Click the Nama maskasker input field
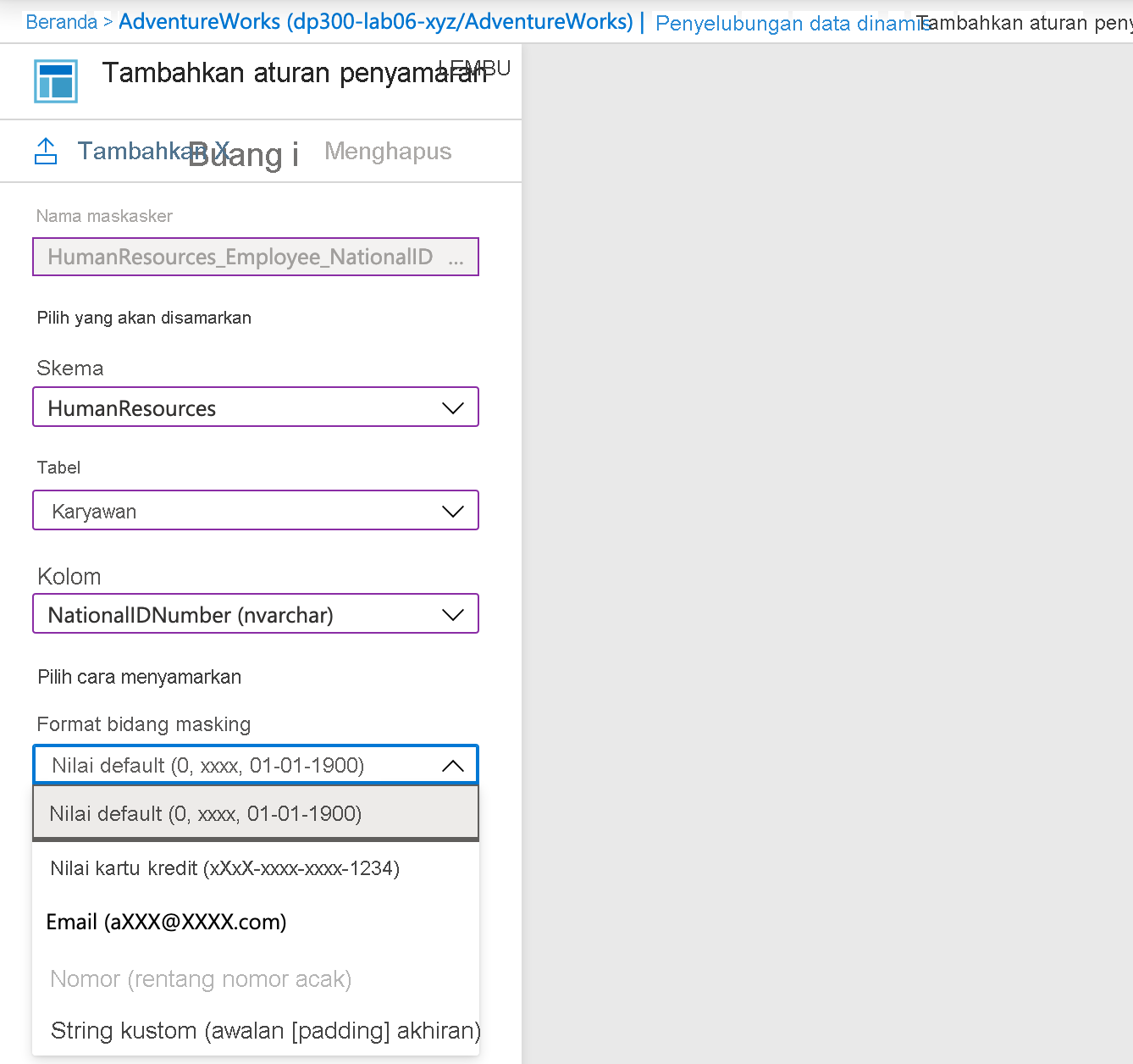1133x1064 pixels. 256,257
